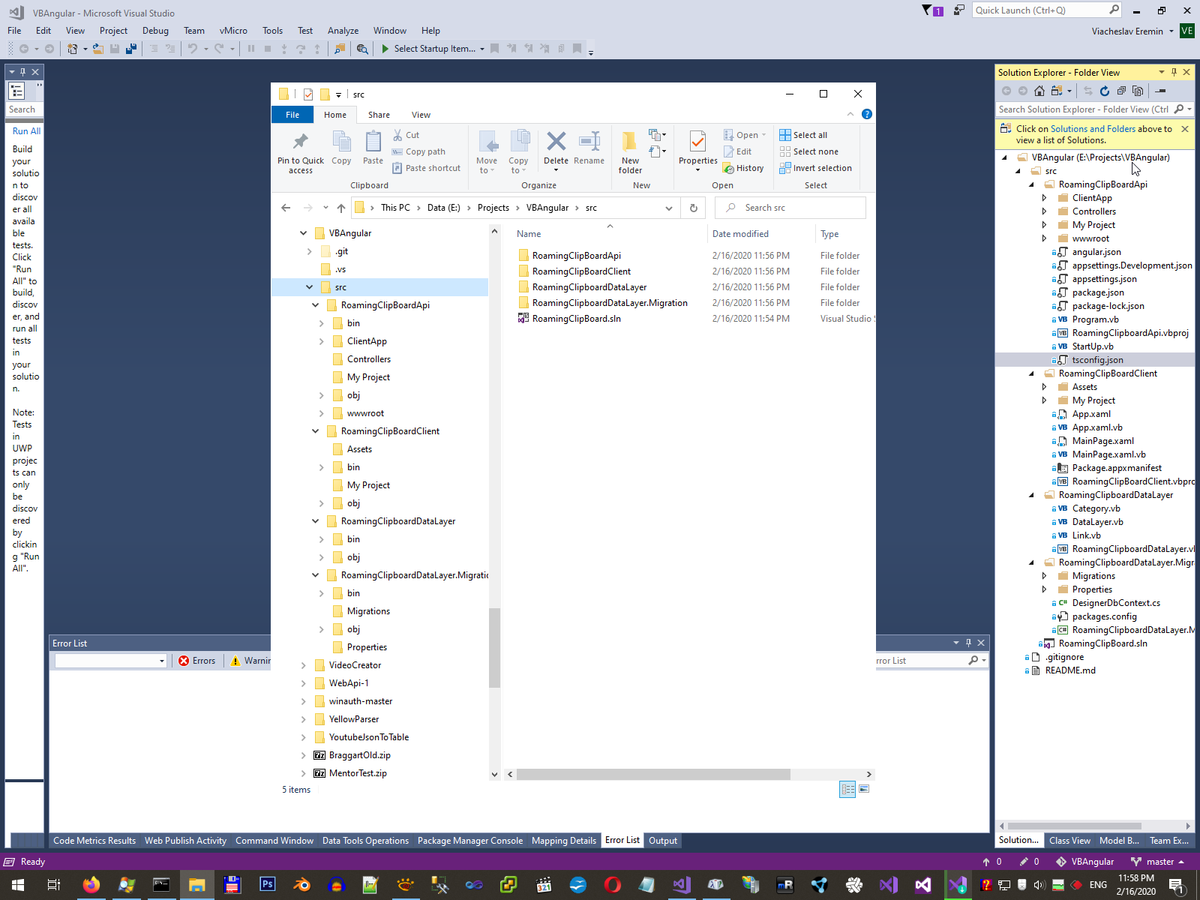The height and width of the screenshot is (900, 1200).
Task: Open the Debug menu in Visual Studio
Action: pyautogui.click(x=155, y=31)
